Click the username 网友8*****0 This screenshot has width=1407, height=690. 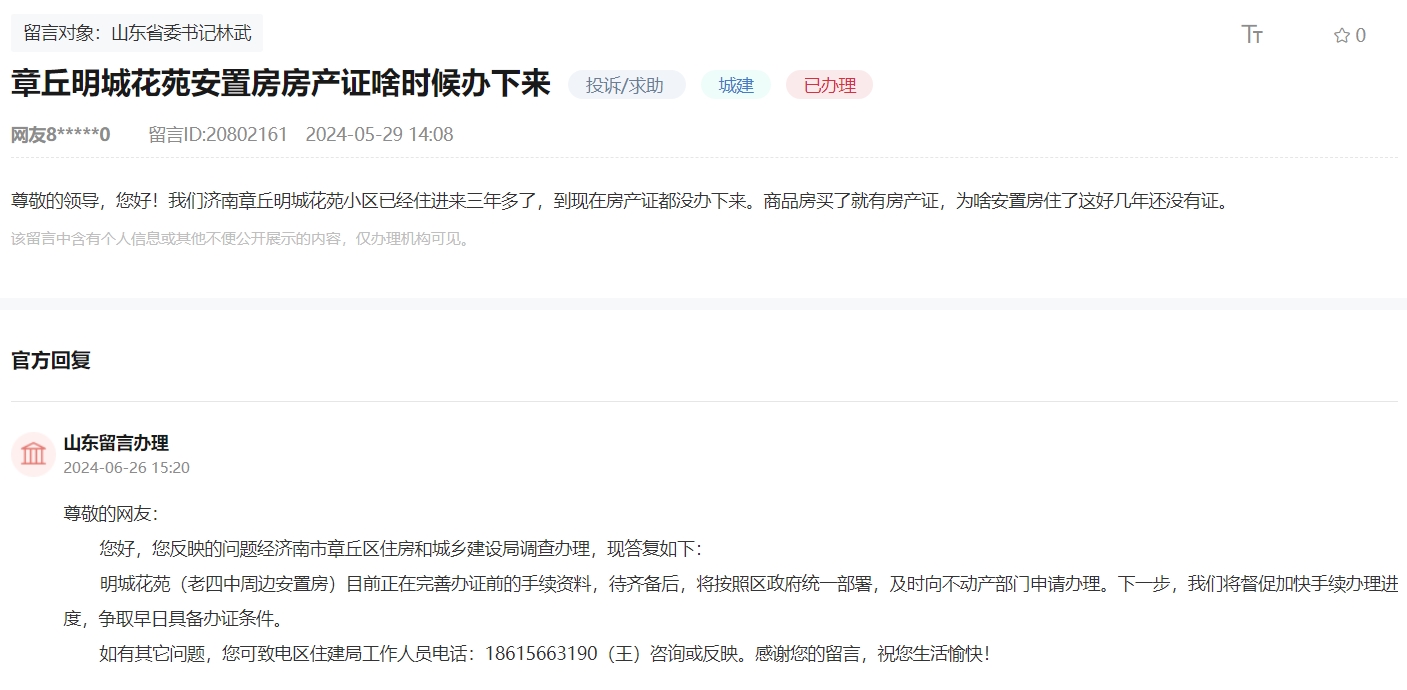[61, 134]
